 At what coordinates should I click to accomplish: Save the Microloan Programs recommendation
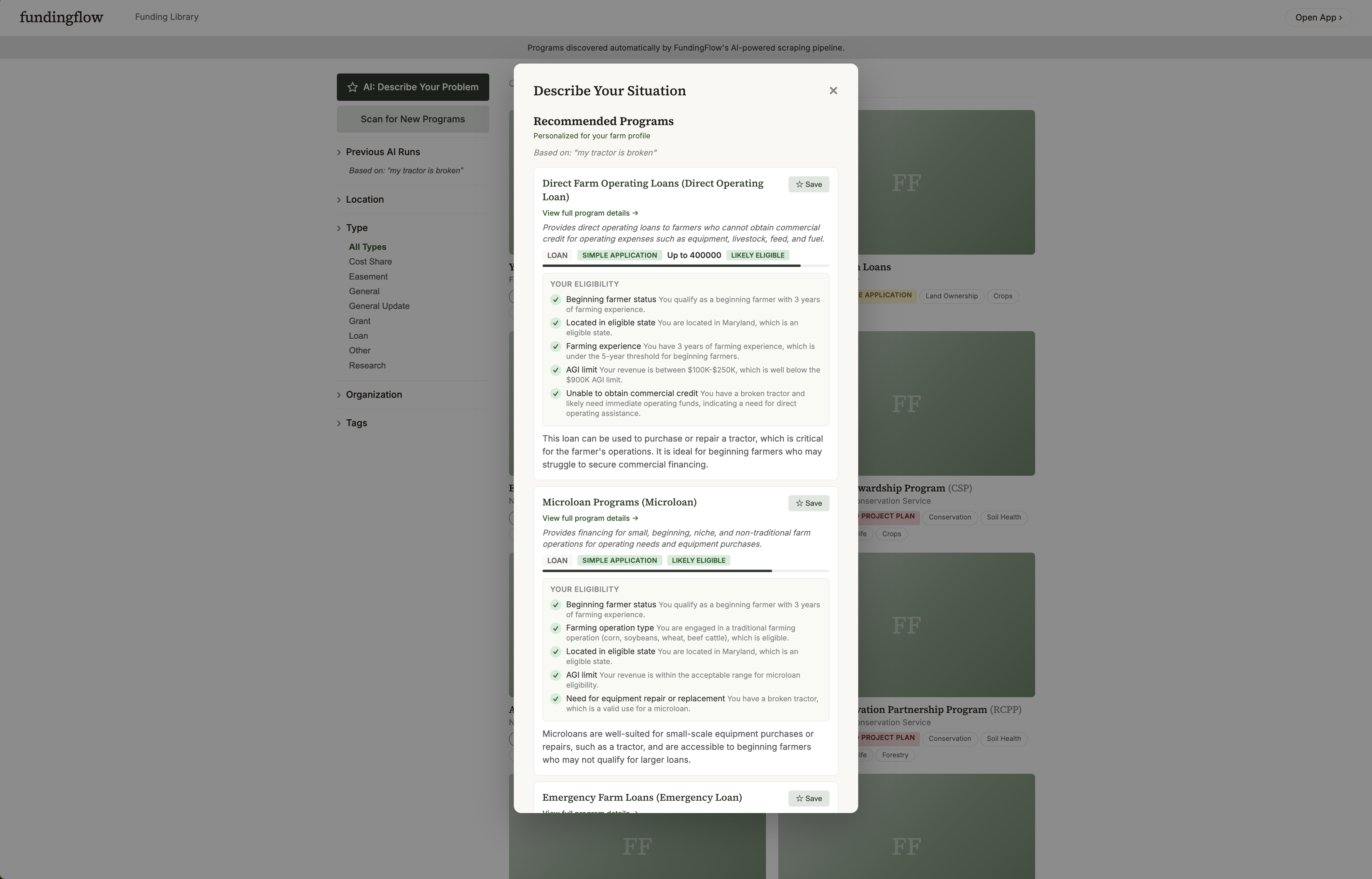tap(808, 503)
